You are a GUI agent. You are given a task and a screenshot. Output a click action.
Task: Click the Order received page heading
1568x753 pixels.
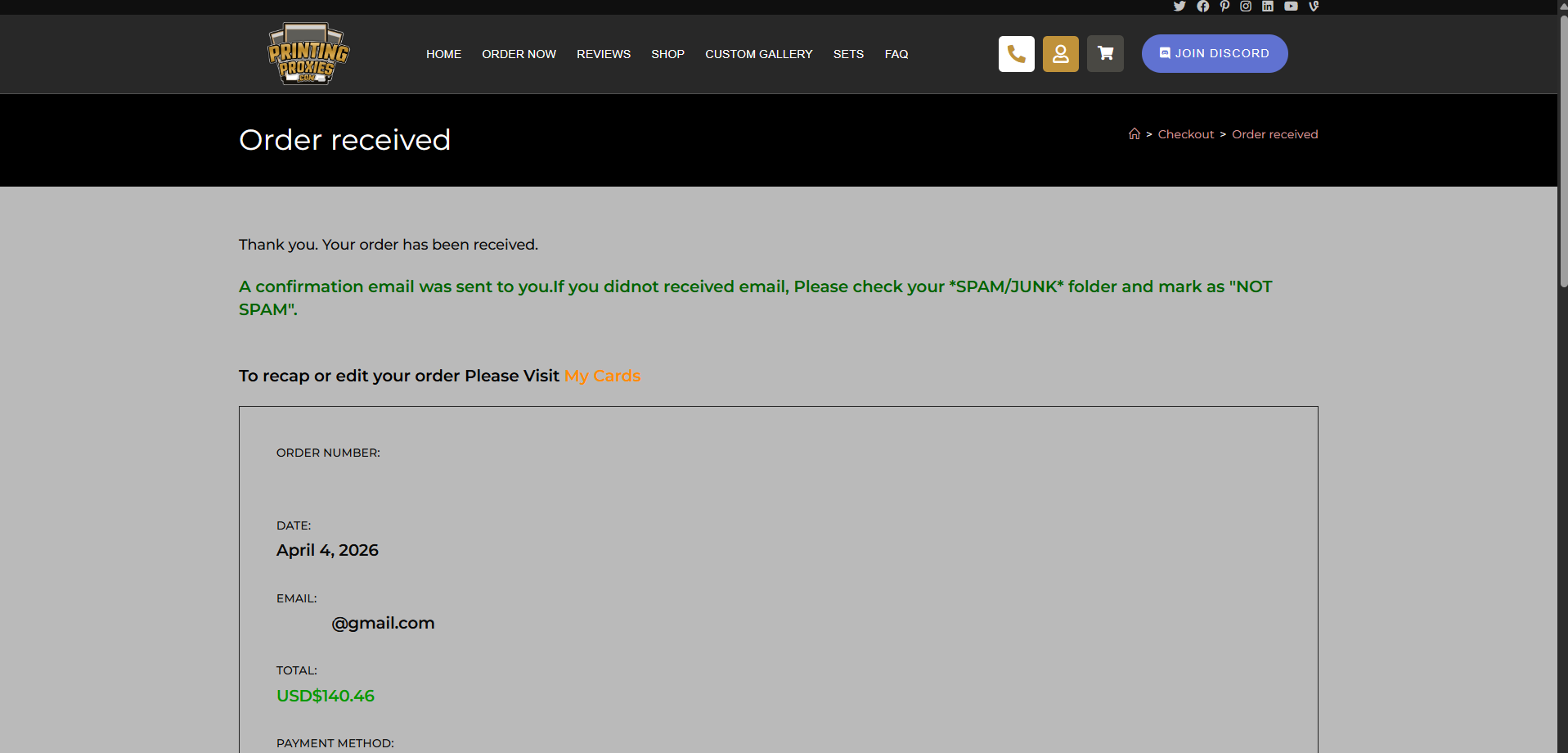344,140
